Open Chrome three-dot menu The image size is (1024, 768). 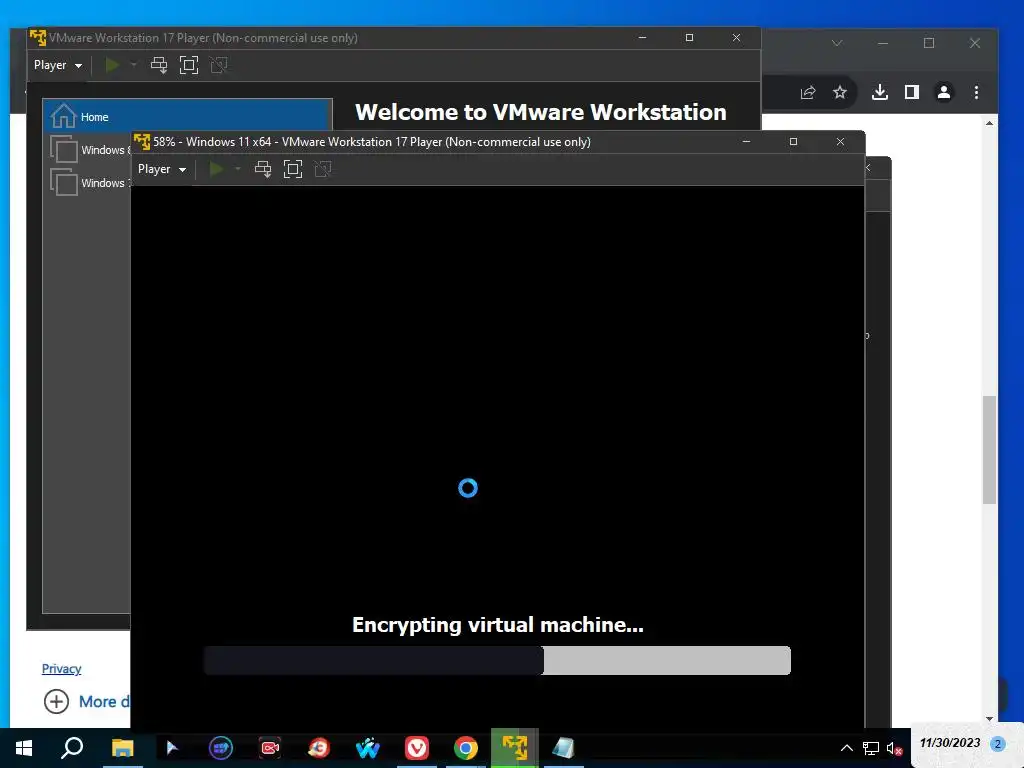(x=976, y=92)
